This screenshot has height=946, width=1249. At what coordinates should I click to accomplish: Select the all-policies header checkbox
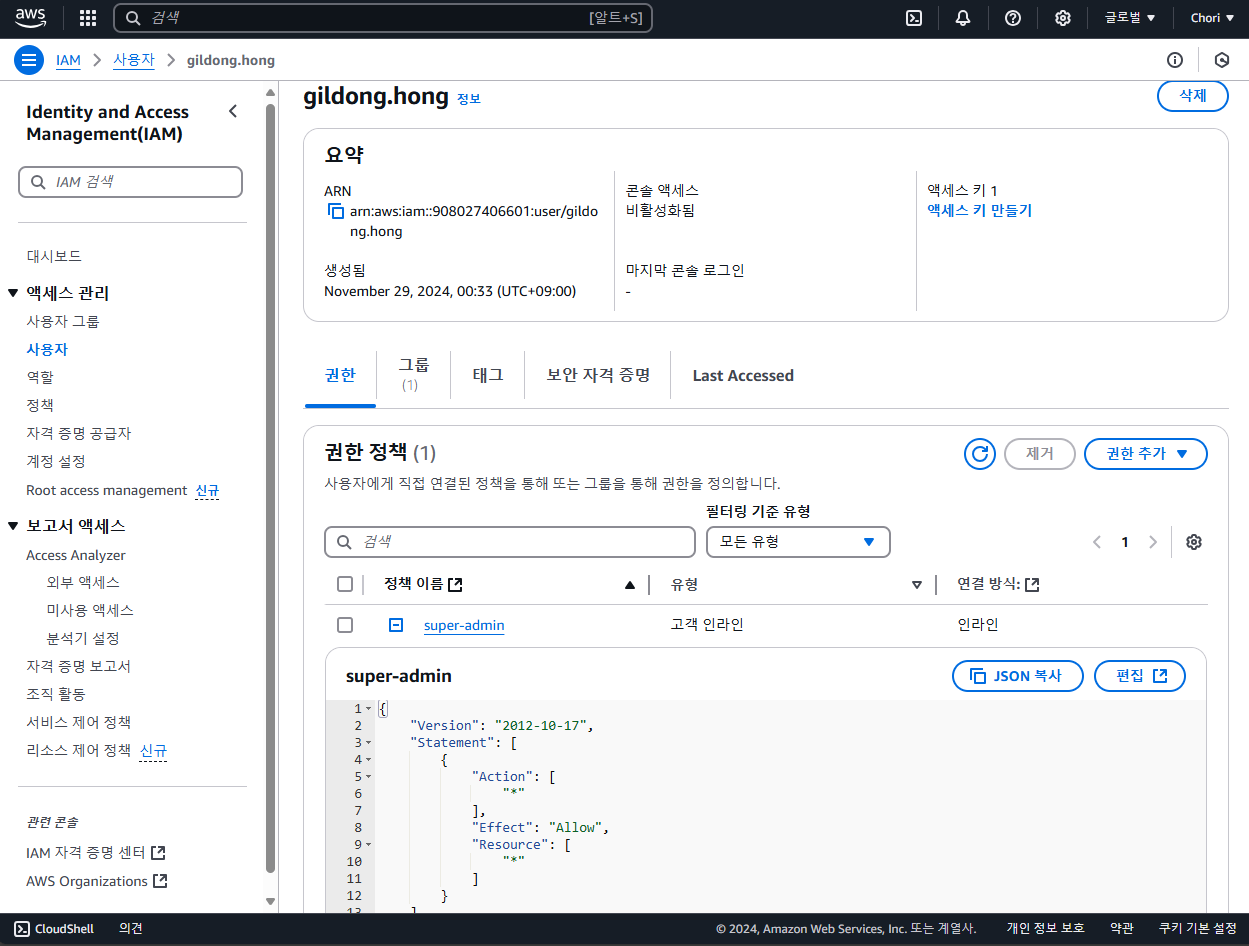[x=345, y=585]
